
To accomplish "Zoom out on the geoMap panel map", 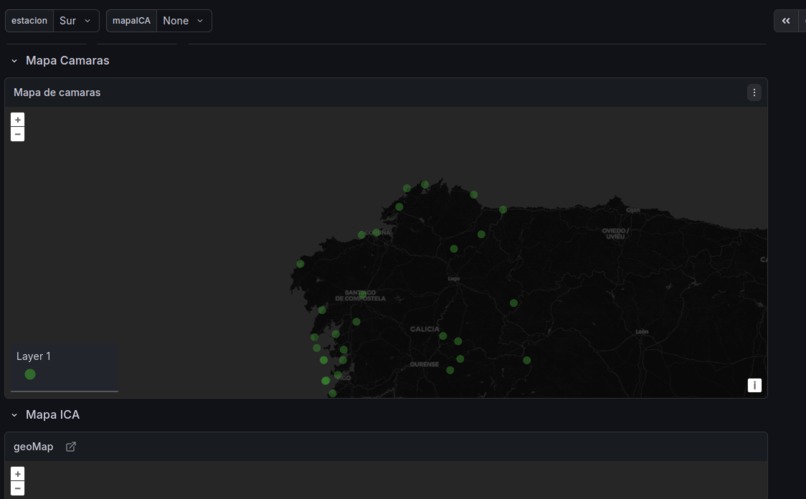I will pos(17,488).
